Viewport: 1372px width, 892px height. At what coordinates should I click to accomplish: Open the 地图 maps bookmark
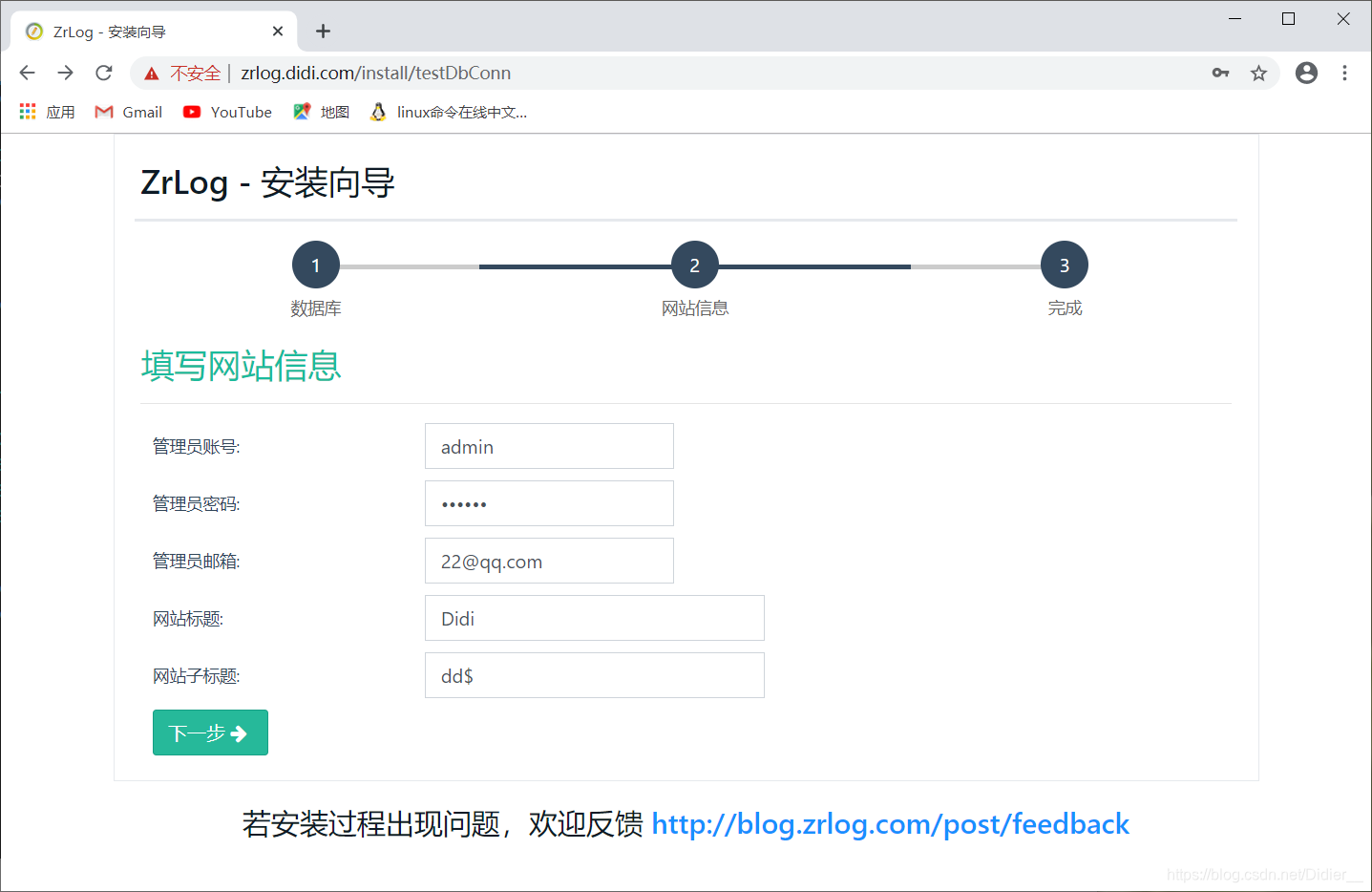point(321,112)
